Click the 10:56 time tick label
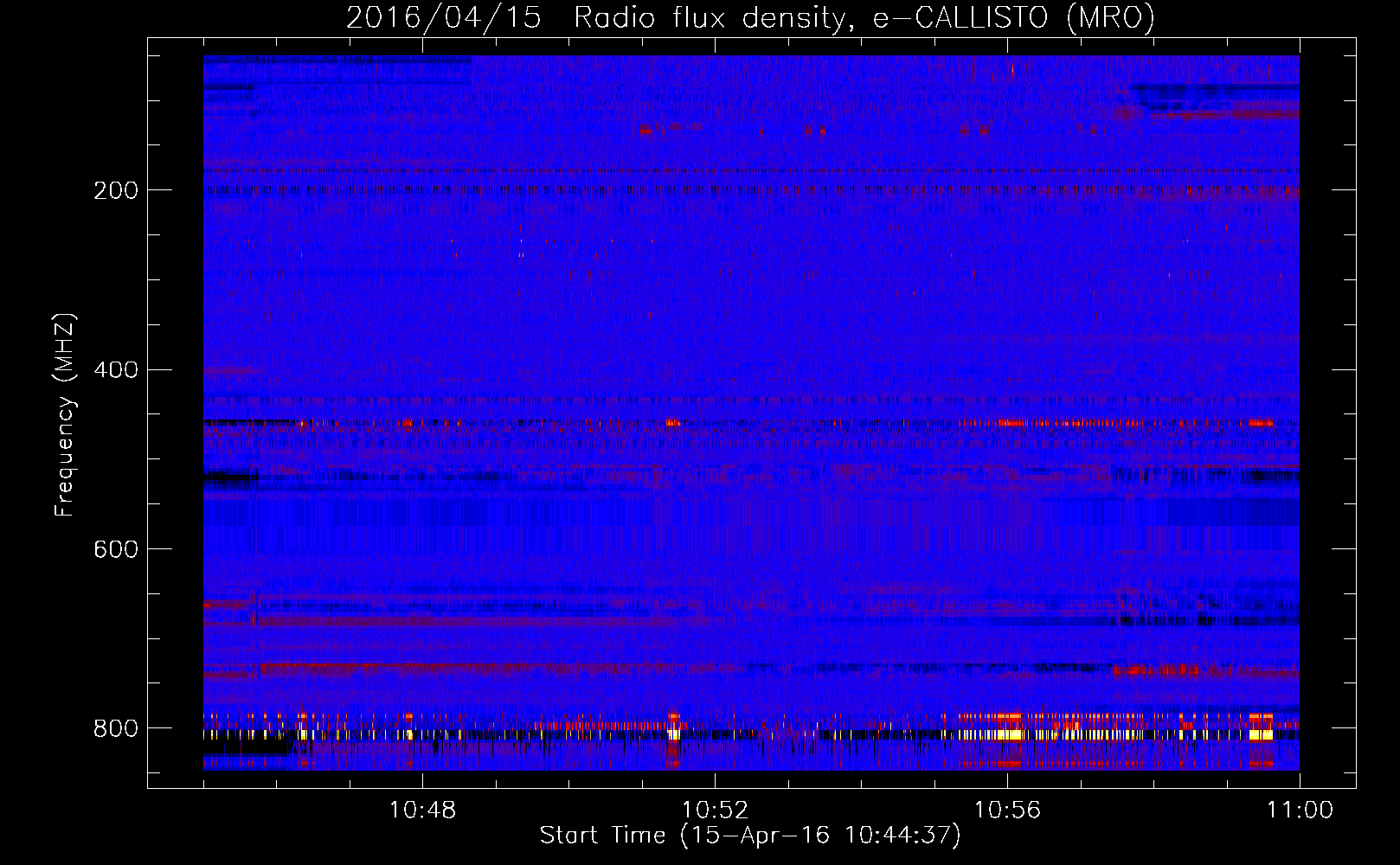This screenshot has width=1400, height=865. pyautogui.click(x=1007, y=811)
